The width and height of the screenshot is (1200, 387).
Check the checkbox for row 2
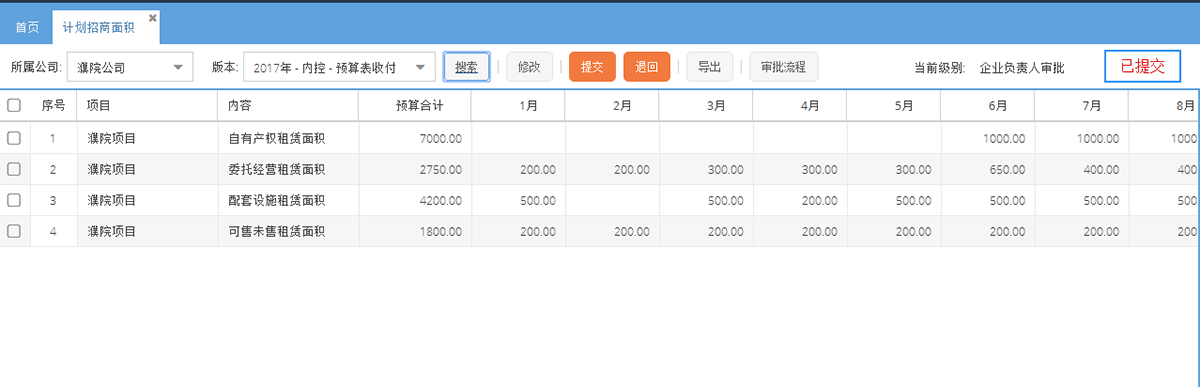coord(14,169)
